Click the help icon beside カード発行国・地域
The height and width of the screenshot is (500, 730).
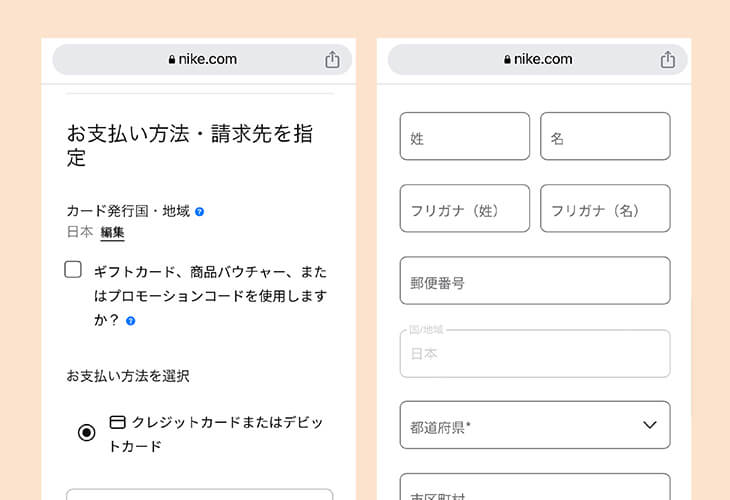(x=200, y=212)
